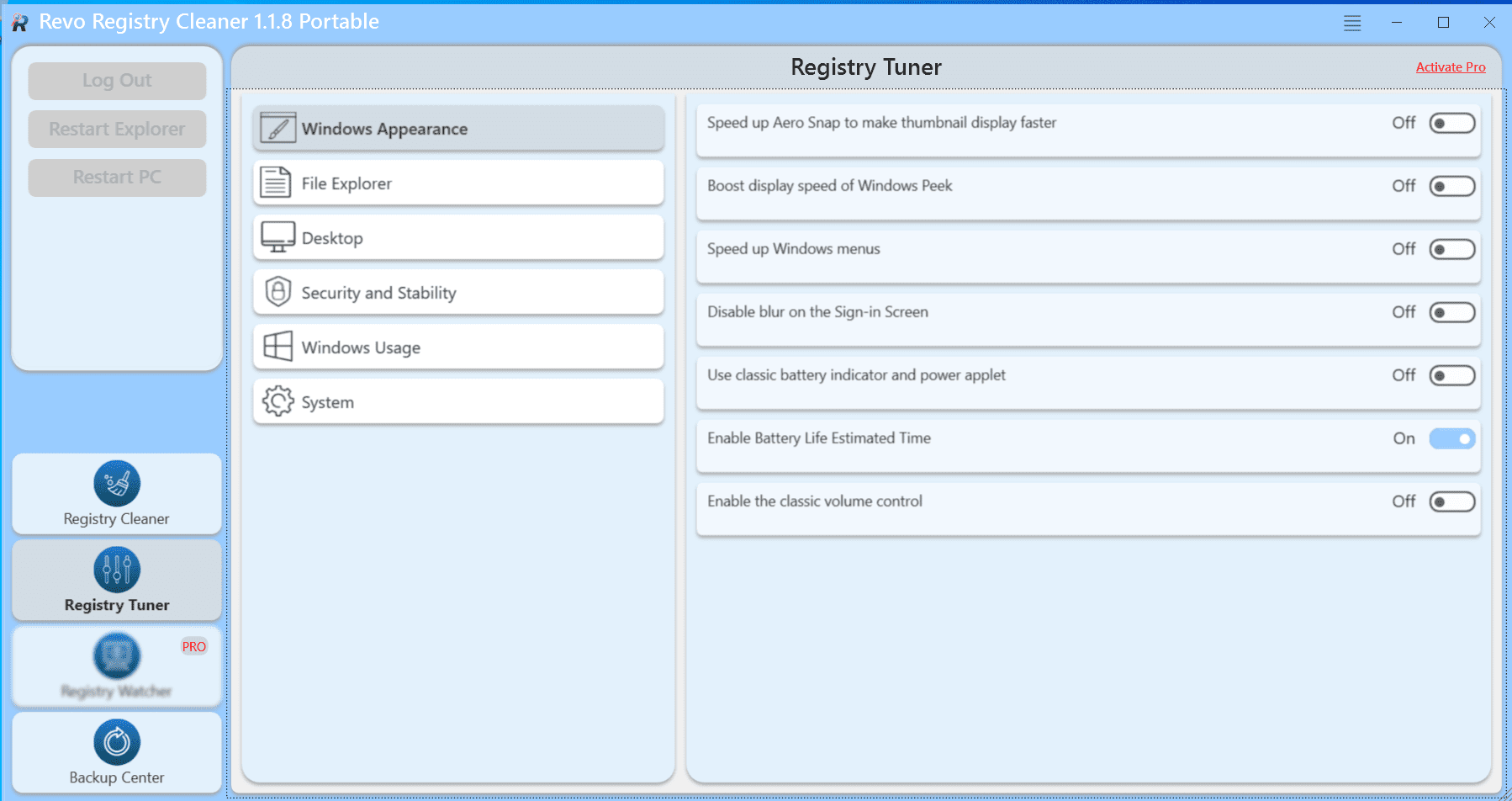Open the Registry Watcher PRO section
This screenshot has height=801, width=1512.
point(117,666)
